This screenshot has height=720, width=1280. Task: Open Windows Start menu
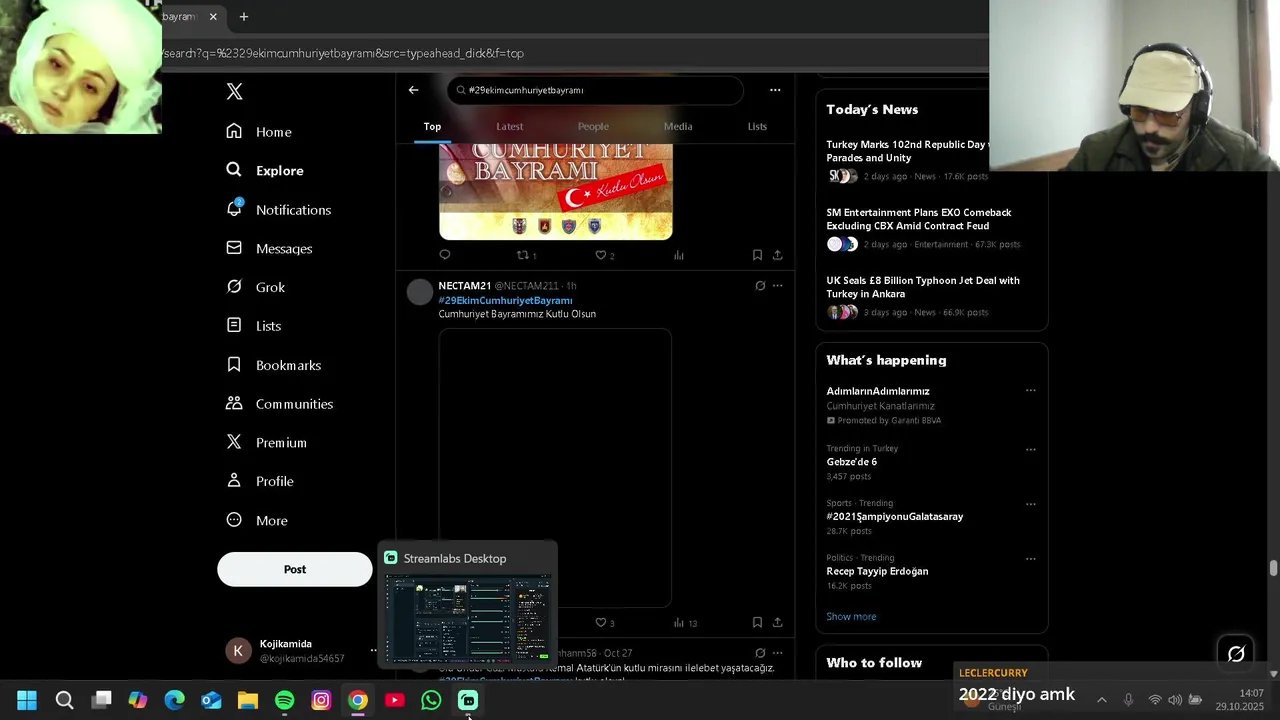coord(27,700)
